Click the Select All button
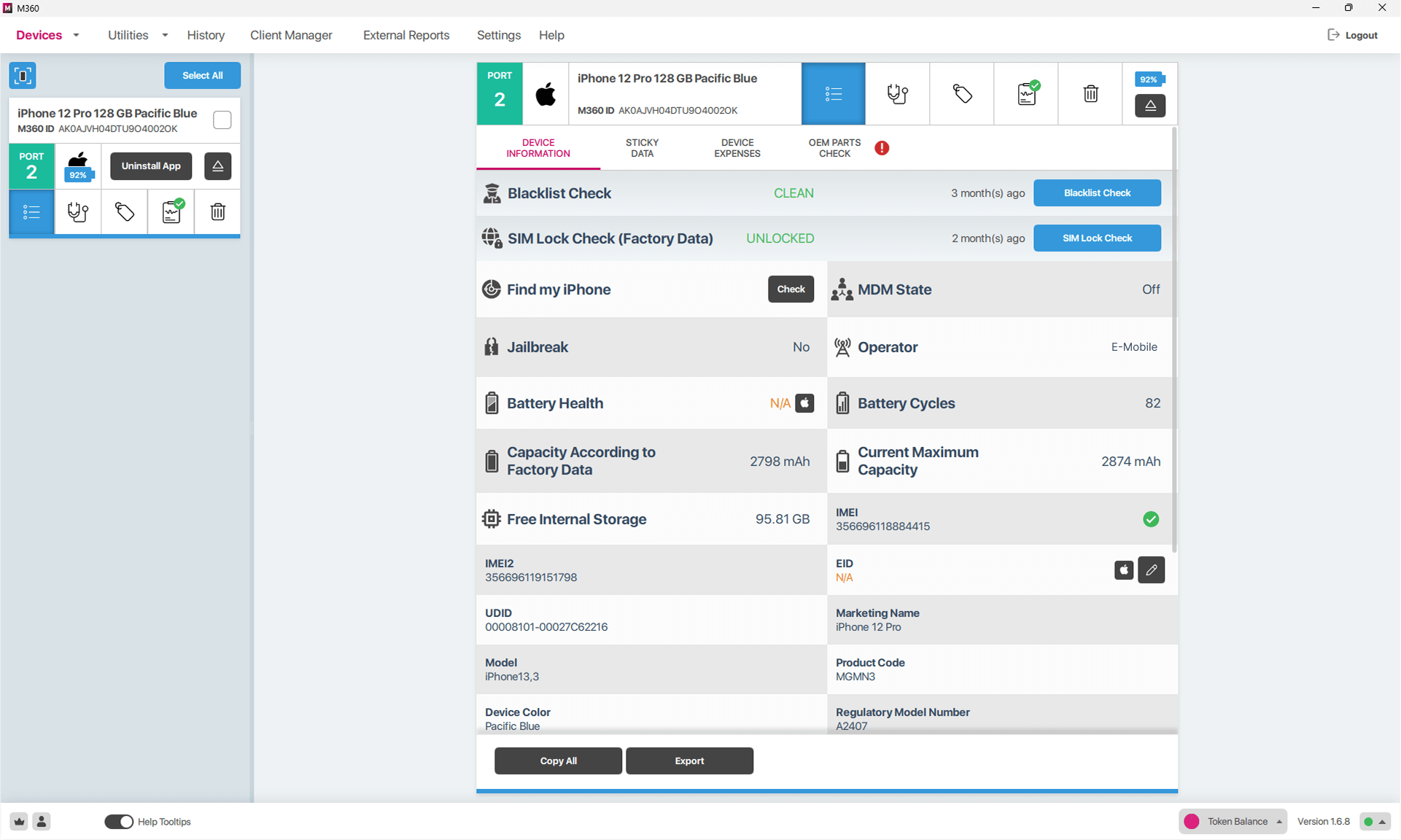 pos(202,75)
